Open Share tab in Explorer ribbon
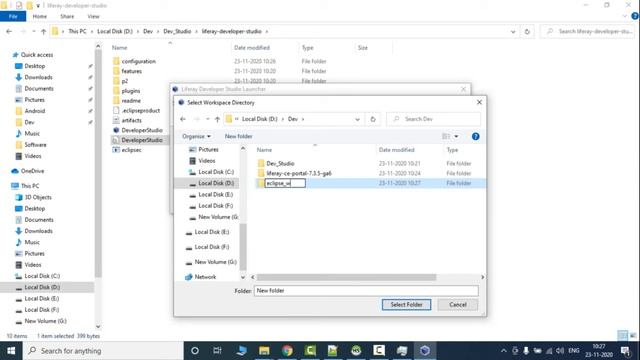 point(67,16)
